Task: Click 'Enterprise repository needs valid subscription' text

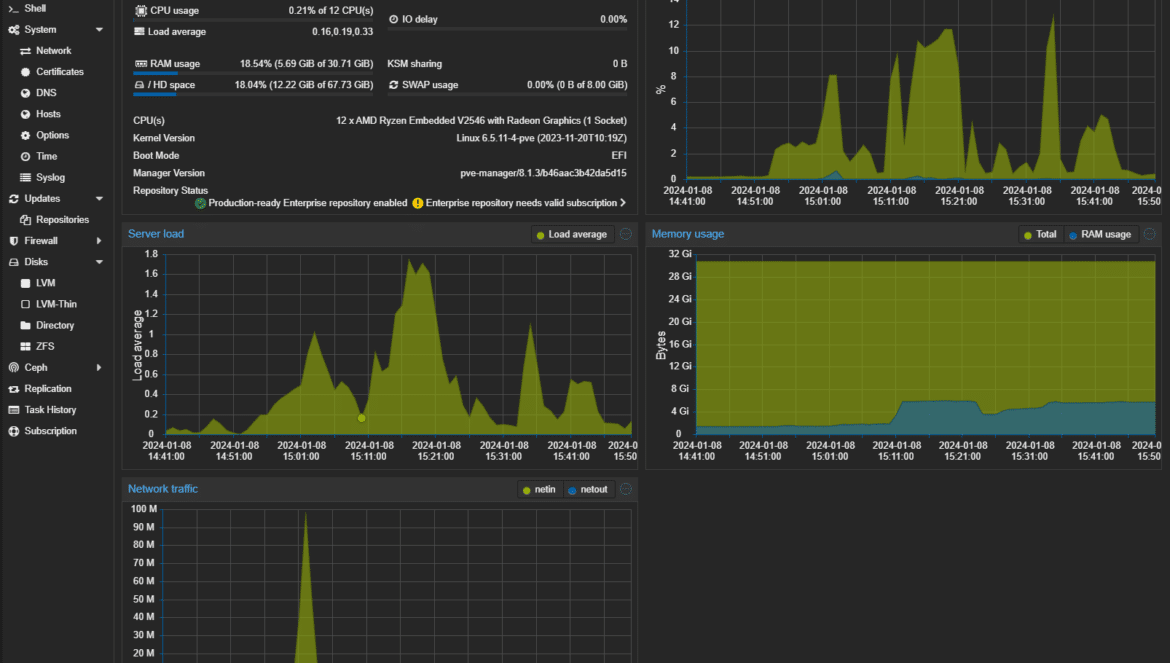Action: pos(521,203)
